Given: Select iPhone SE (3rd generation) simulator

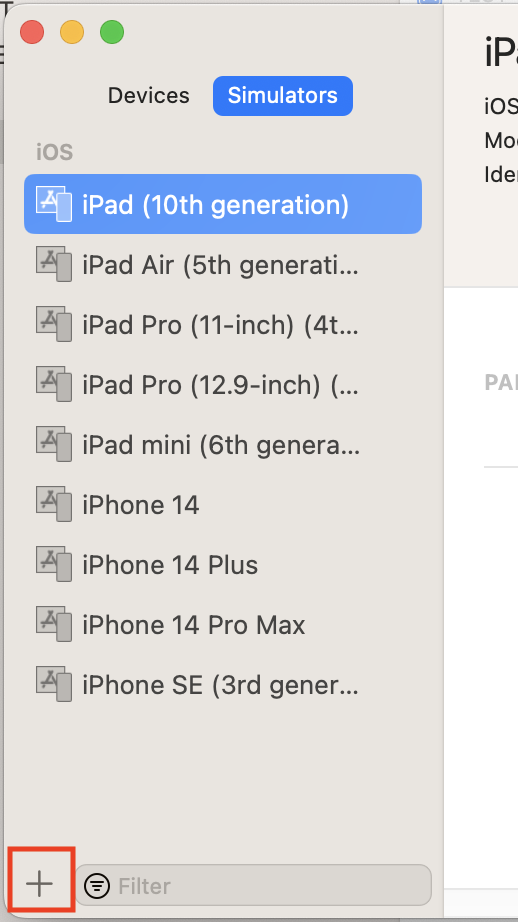Looking at the screenshot, I should coord(223,684).
